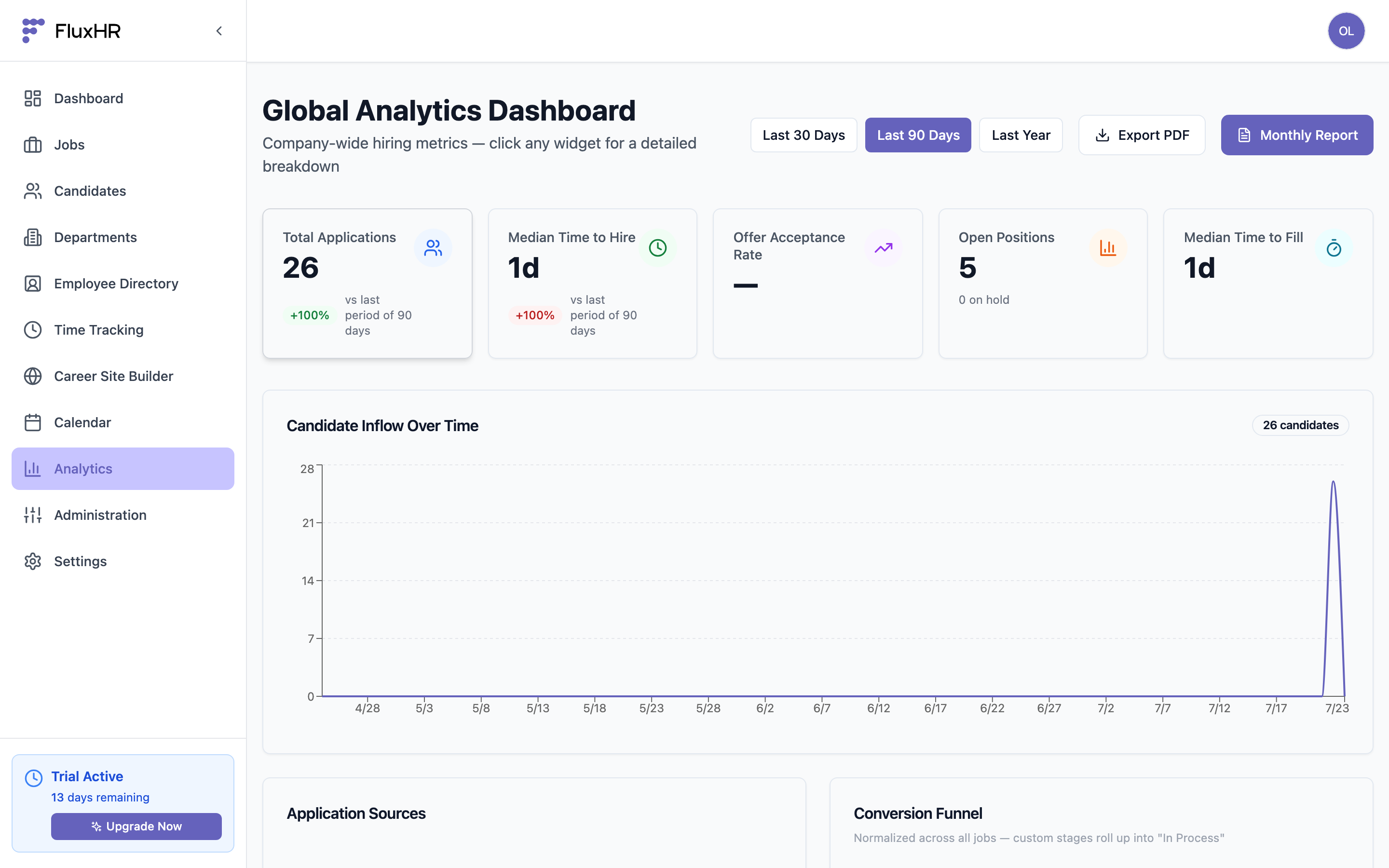Click the Conversion Funnel heading

918,814
